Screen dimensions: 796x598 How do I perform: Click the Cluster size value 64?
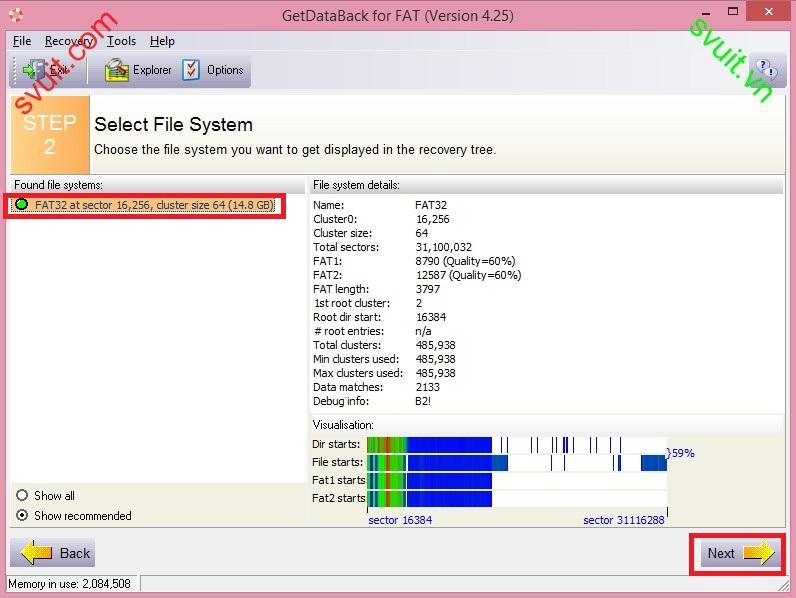[x=421, y=233]
